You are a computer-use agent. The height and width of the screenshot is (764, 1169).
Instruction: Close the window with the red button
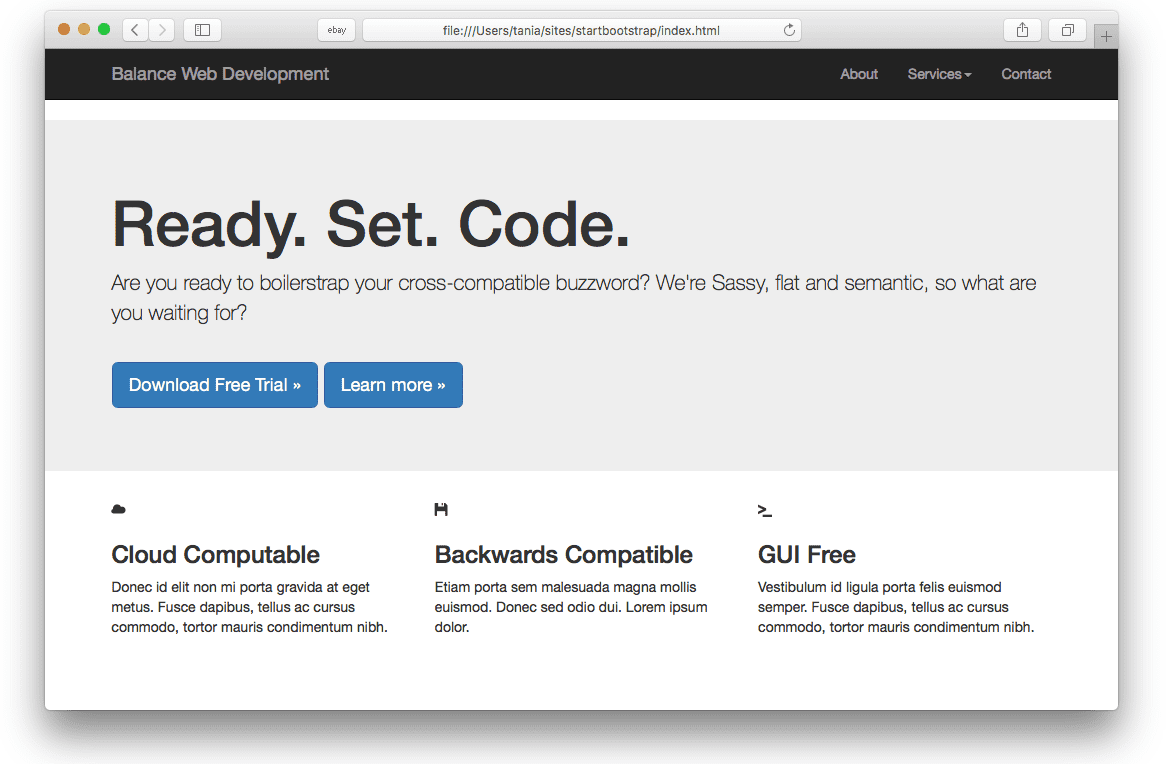(x=64, y=29)
